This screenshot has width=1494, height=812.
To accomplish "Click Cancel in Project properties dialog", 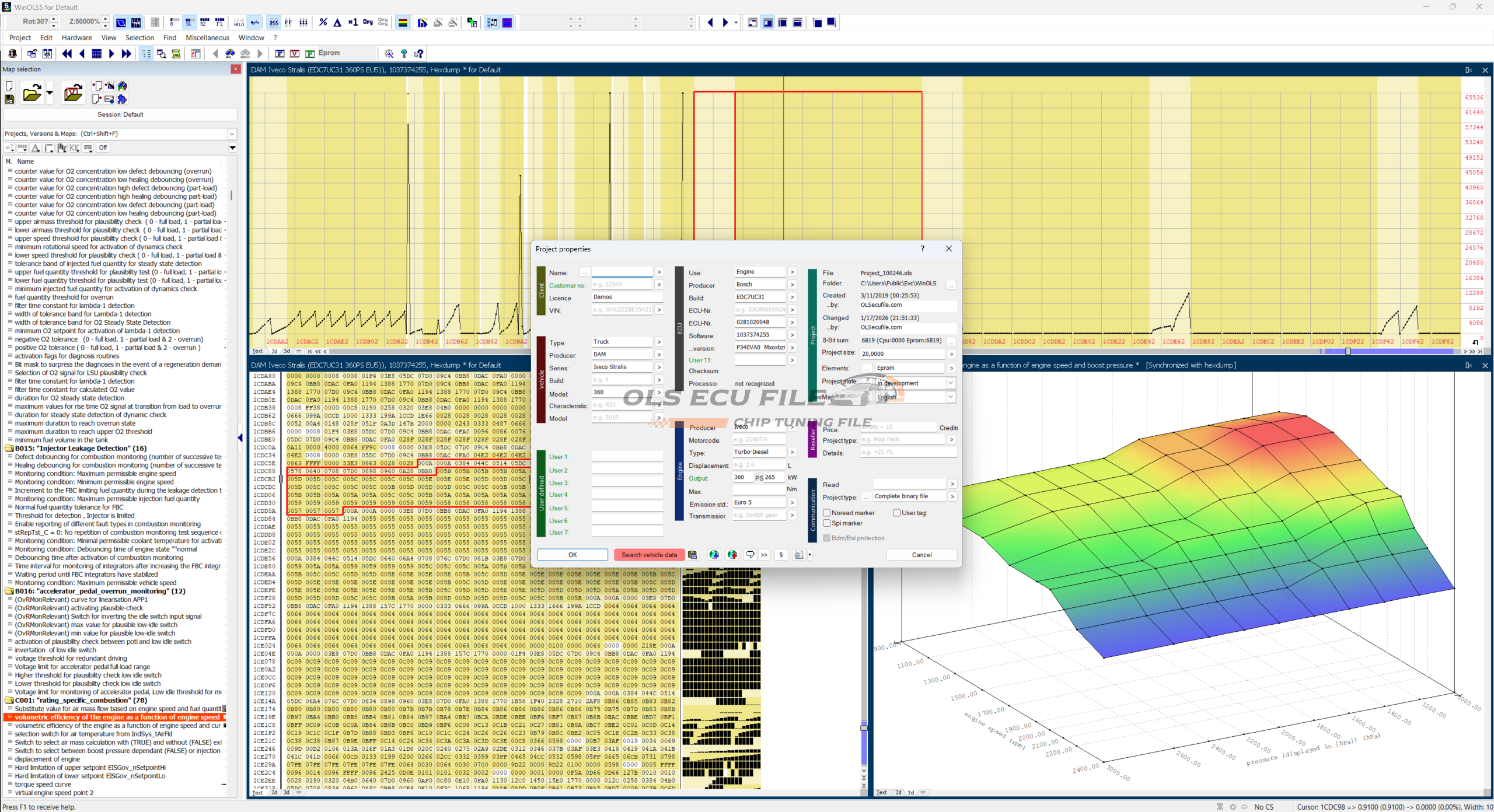I will (921, 555).
